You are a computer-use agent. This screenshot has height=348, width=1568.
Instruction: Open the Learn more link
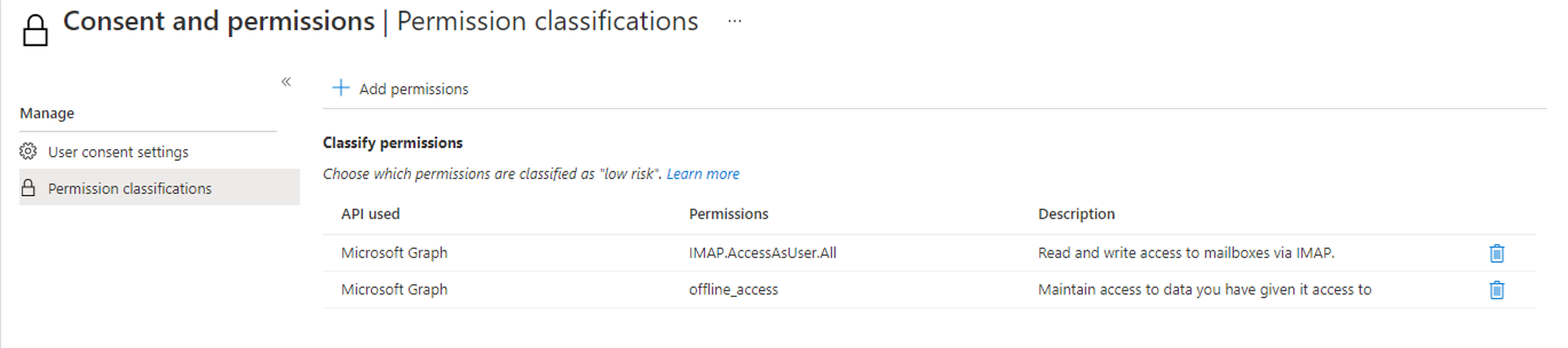[702, 174]
